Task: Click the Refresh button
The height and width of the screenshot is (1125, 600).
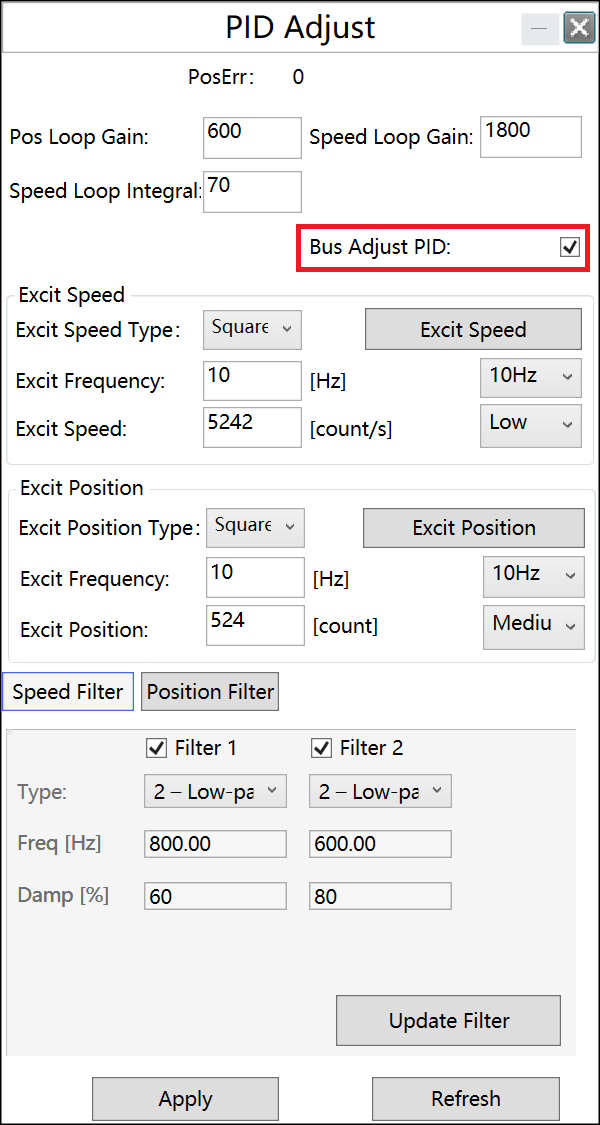Action: pos(465,1099)
